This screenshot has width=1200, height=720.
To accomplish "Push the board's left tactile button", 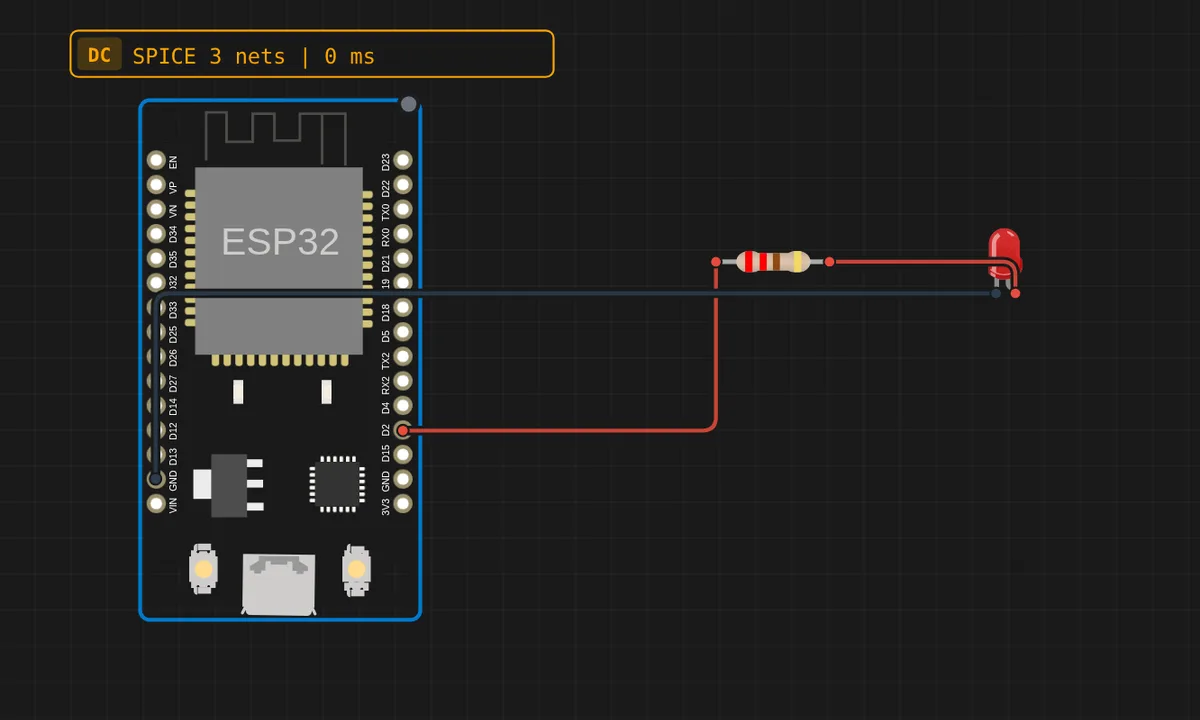I will (203, 569).
